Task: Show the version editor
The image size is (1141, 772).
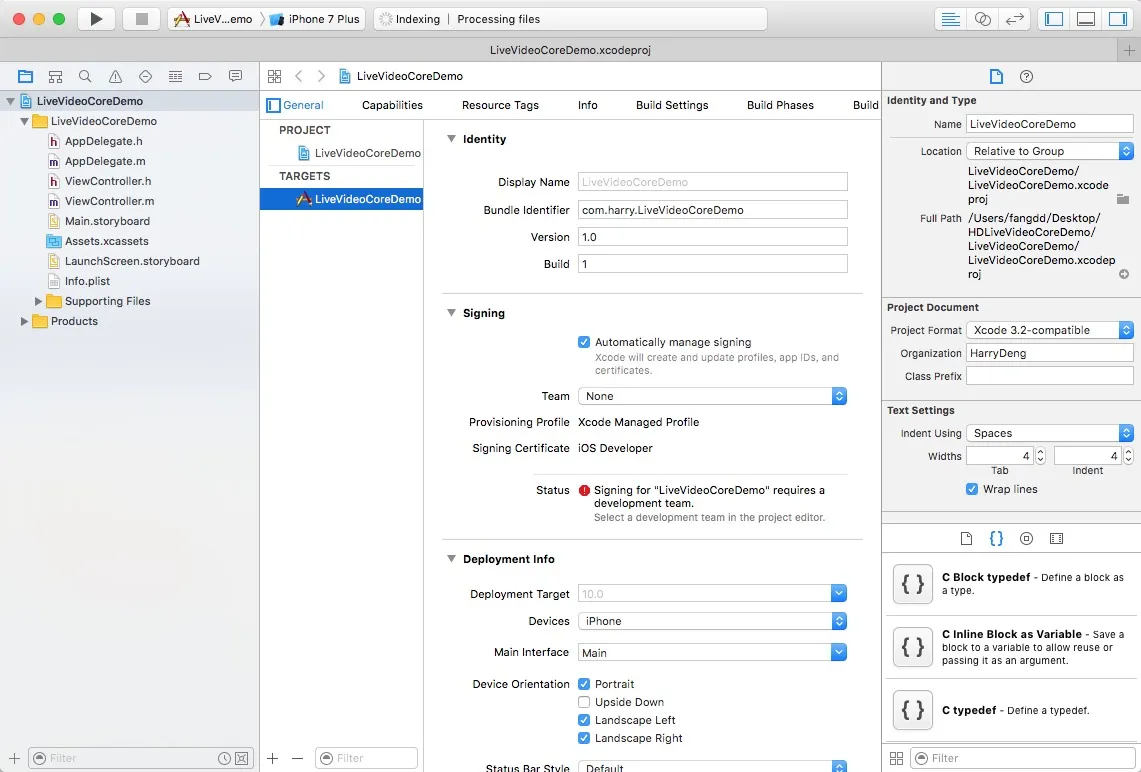Action: [1014, 19]
